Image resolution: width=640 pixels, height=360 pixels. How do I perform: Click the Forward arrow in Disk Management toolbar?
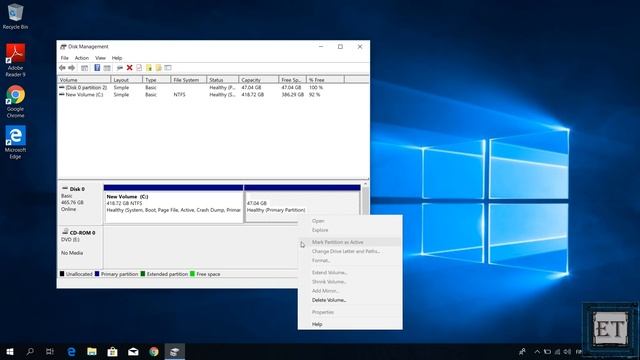coord(71,68)
